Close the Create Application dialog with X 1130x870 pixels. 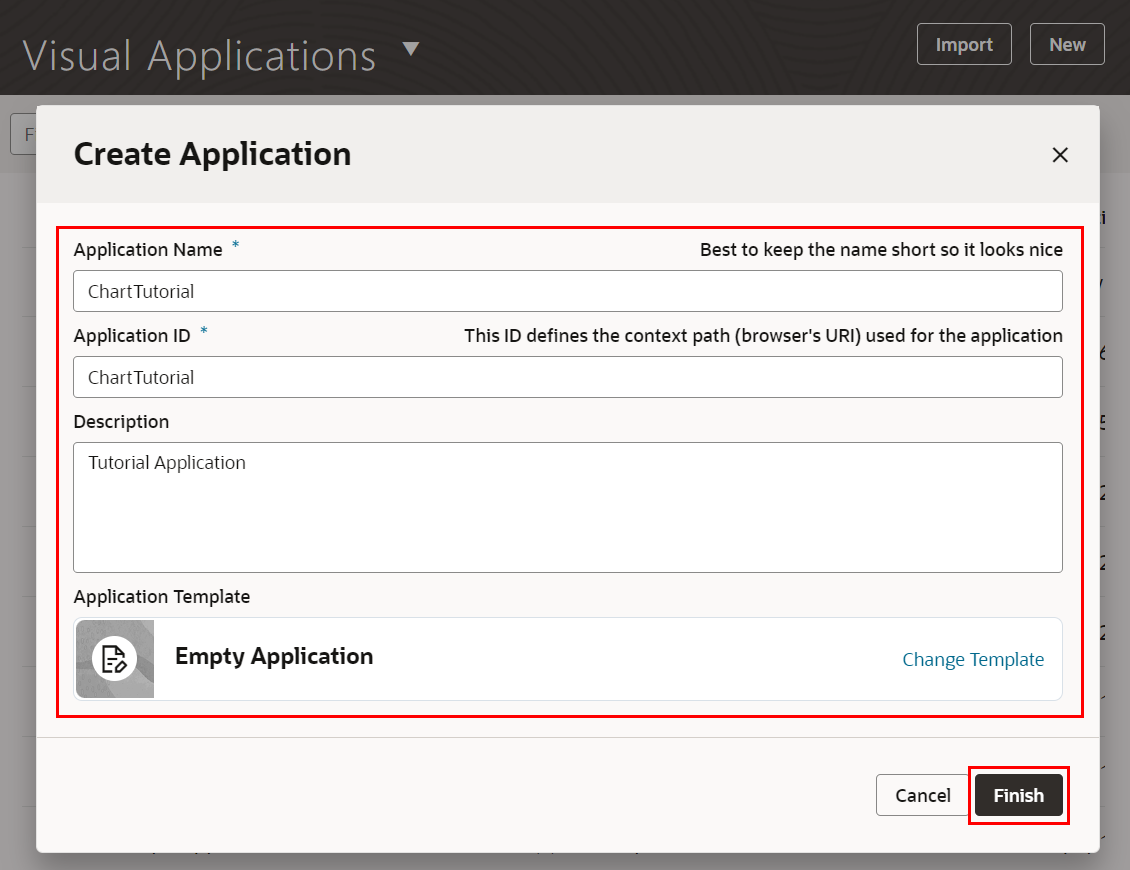tap(1060, 155)
